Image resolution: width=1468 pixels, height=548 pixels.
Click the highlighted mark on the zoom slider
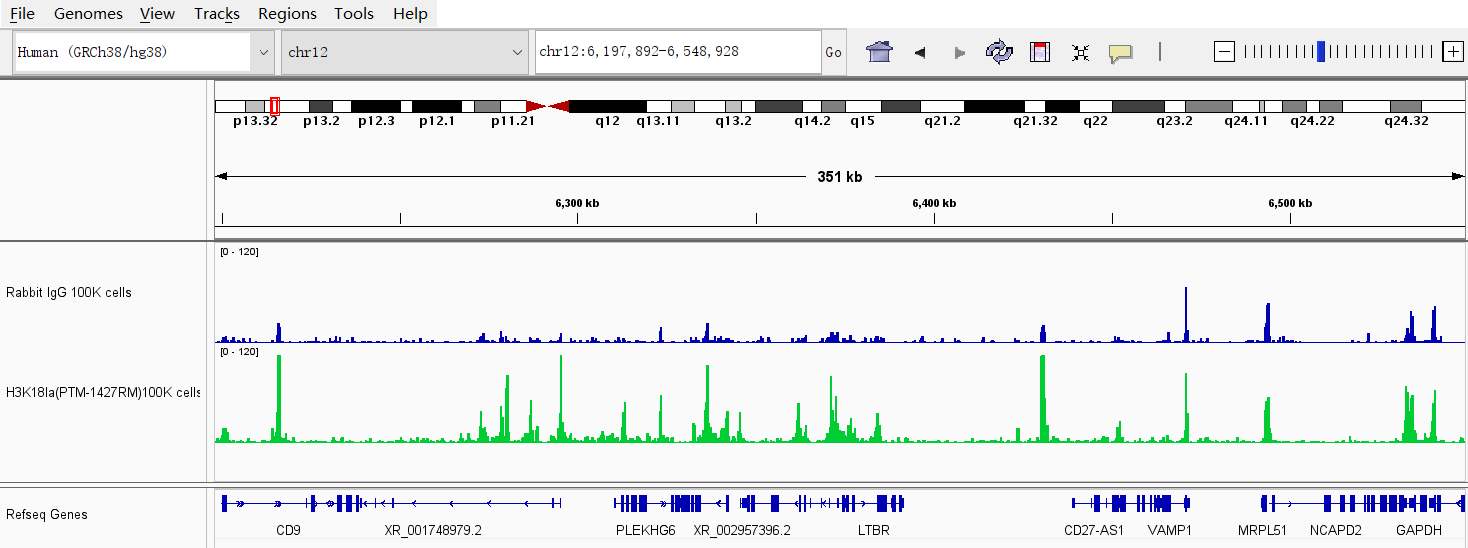point(1321,52)
